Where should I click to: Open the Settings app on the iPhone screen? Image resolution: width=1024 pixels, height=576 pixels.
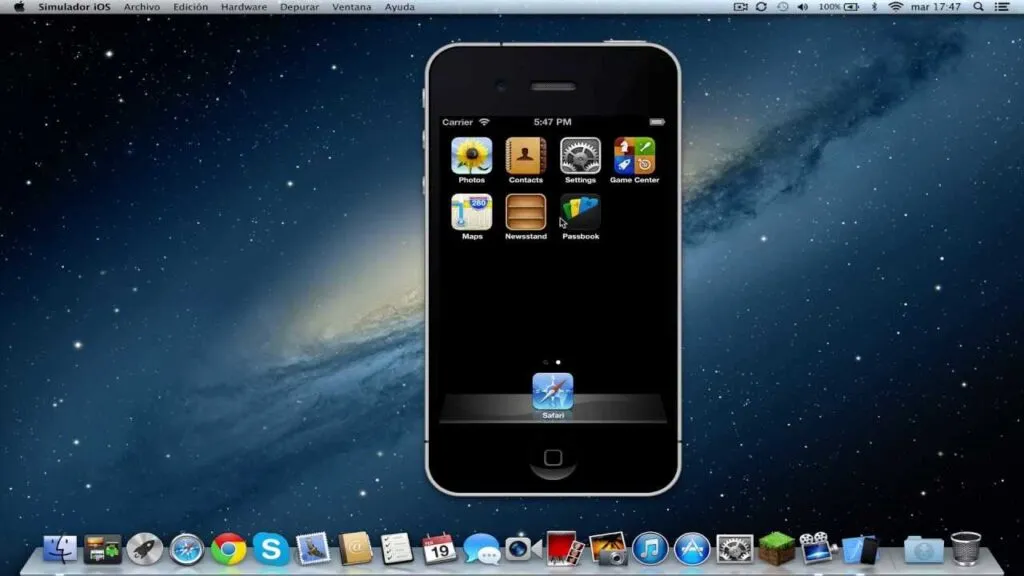(580, 156)
